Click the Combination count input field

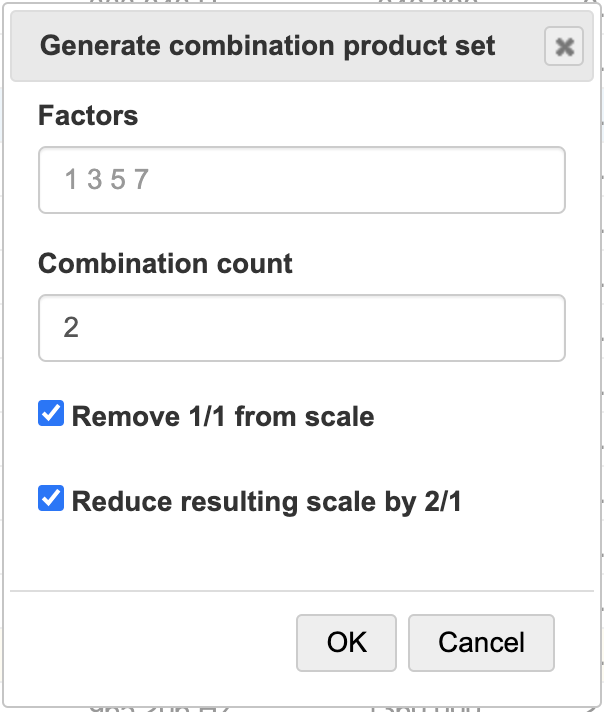tap(301, 328)
